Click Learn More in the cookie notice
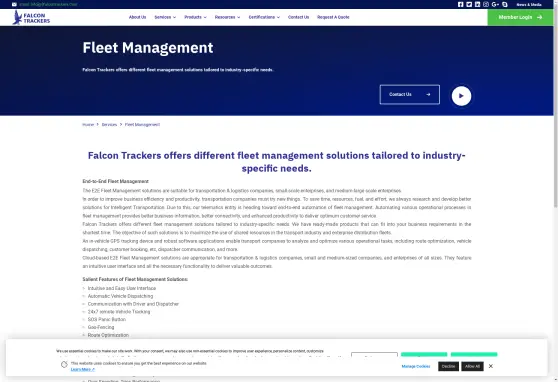Image resolution: width=558 pixels, height=382 pixels. [83, 369]
